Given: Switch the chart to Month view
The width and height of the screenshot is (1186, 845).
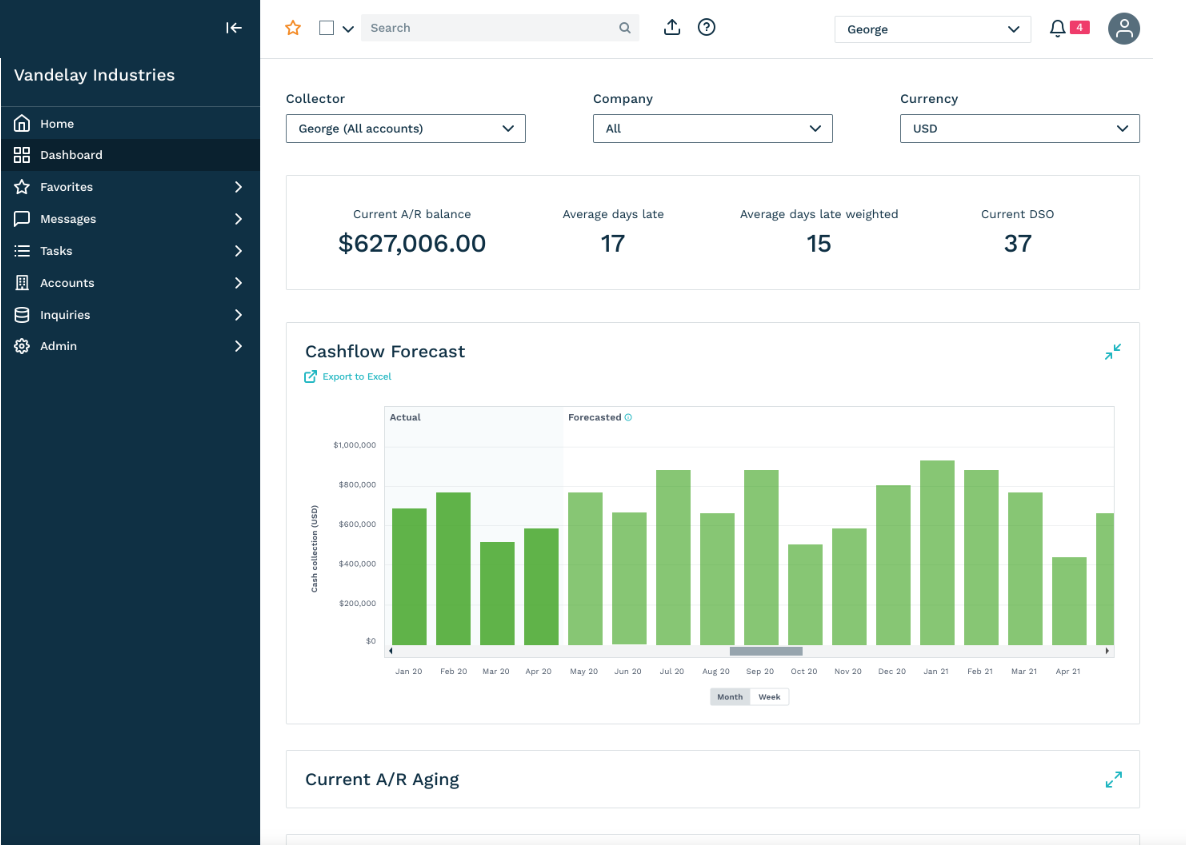Looking at the screenshot, I should click(730, 697).
